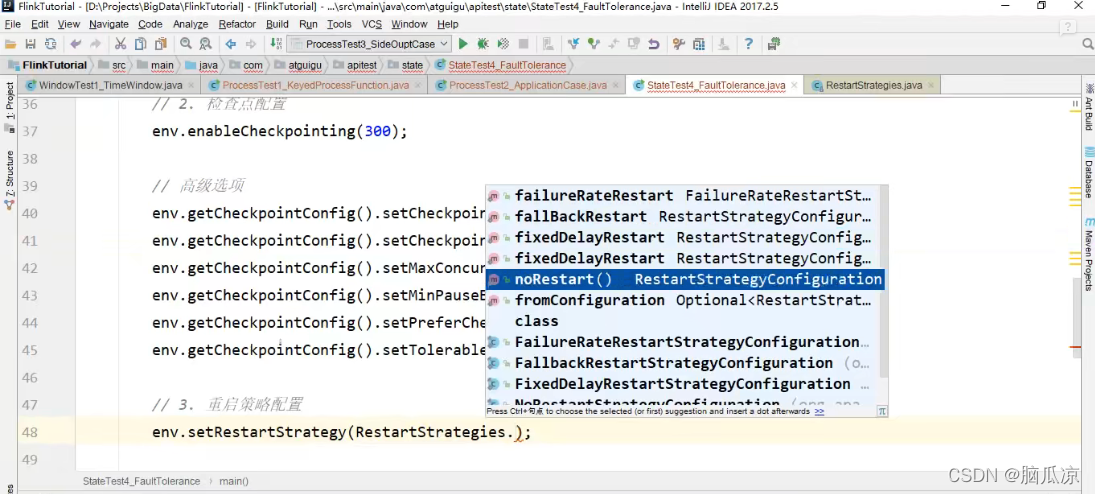The height and width of the screenshot is (494, 1095).
Task: Run ProcessTest3_SideOuptCase with green play icon
Action: pos(462,44)
